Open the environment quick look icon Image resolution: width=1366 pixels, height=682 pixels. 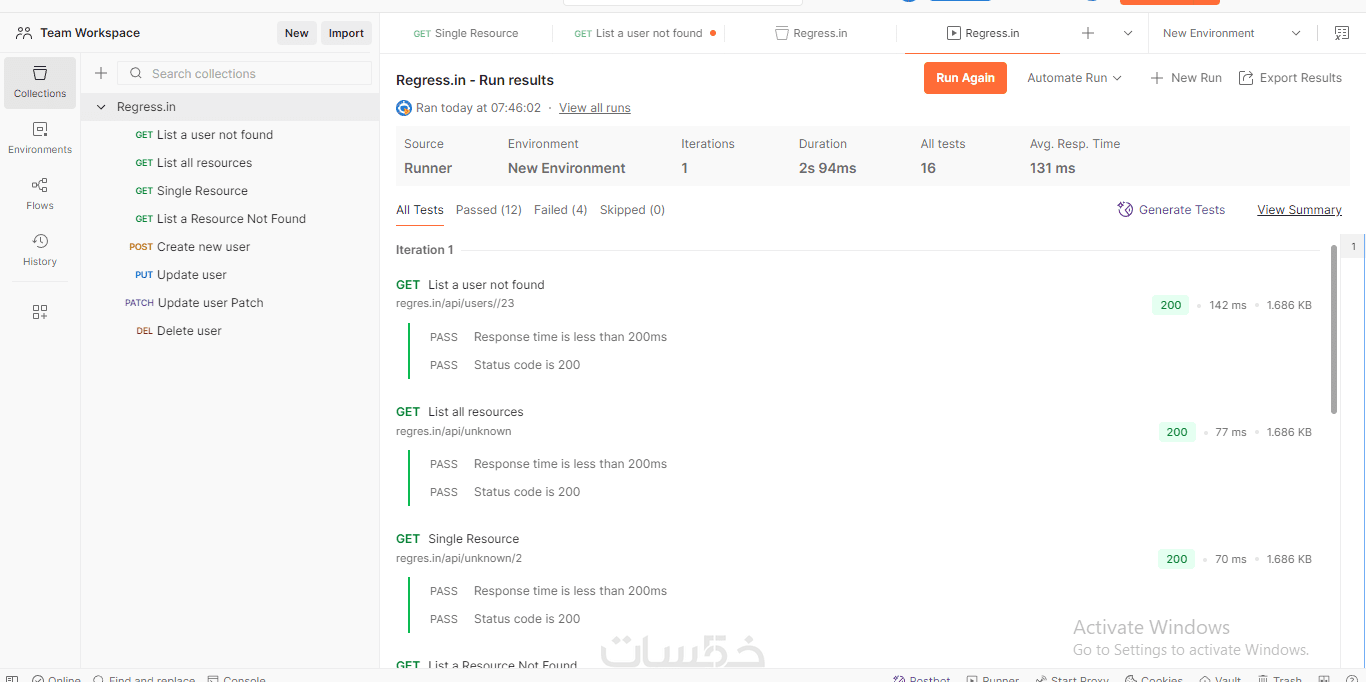coord(1342,33)
